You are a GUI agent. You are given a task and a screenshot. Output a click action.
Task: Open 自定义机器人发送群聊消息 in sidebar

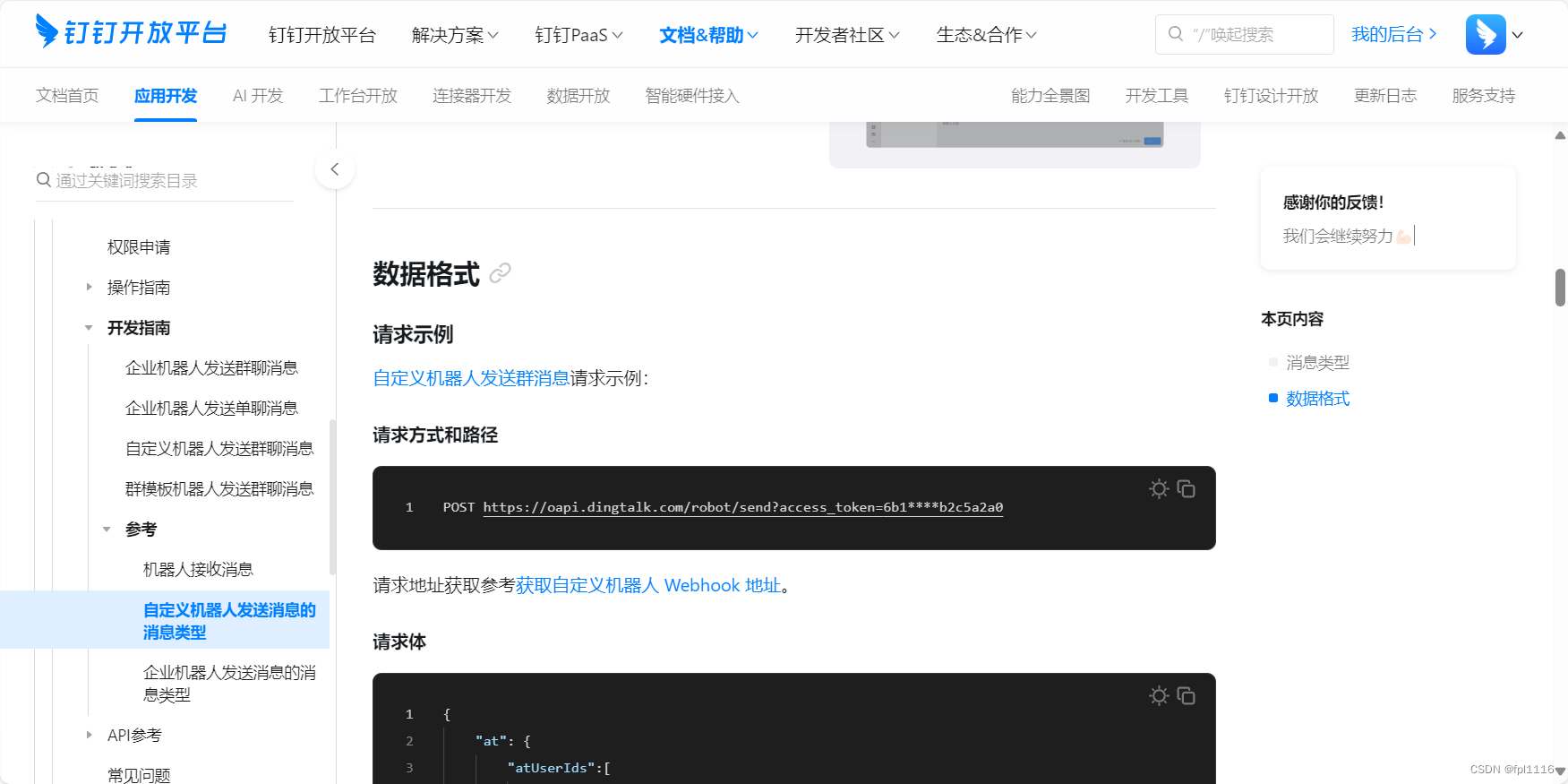(x=219, y=448)
